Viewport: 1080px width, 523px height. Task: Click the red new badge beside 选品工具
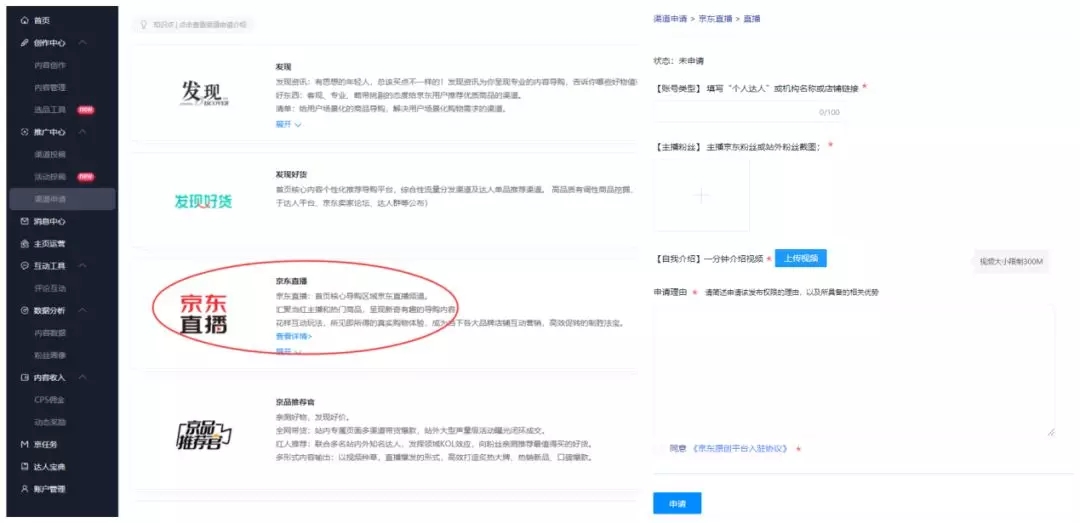85,110
